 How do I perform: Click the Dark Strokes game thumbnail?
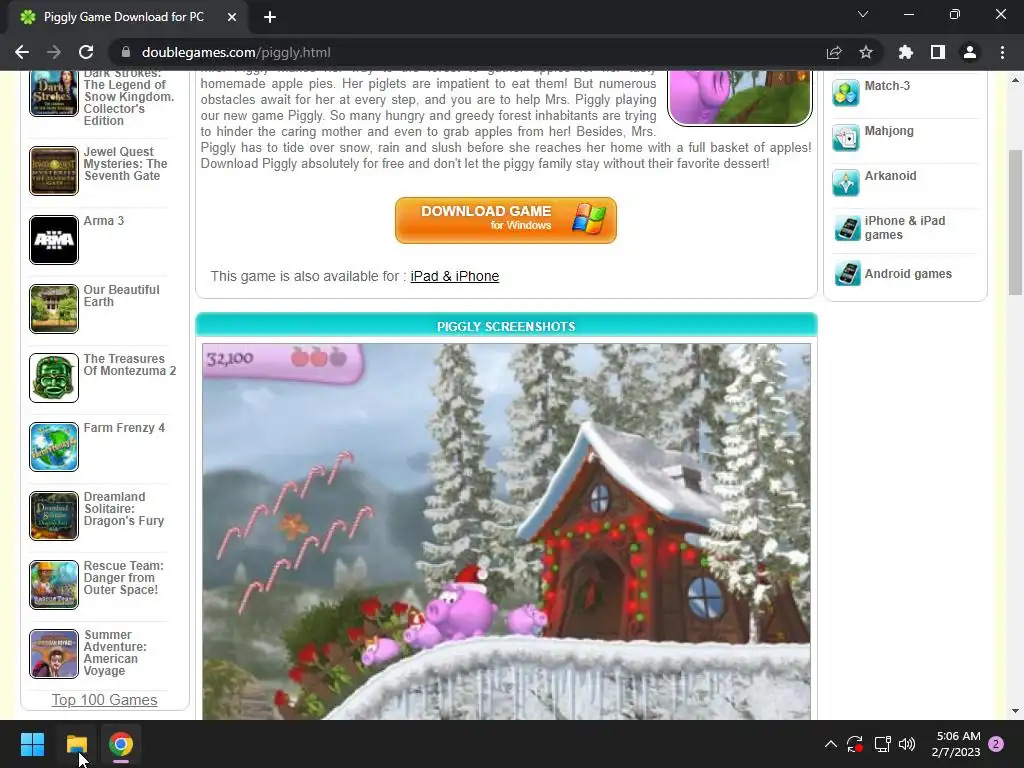tap(54, 93)
